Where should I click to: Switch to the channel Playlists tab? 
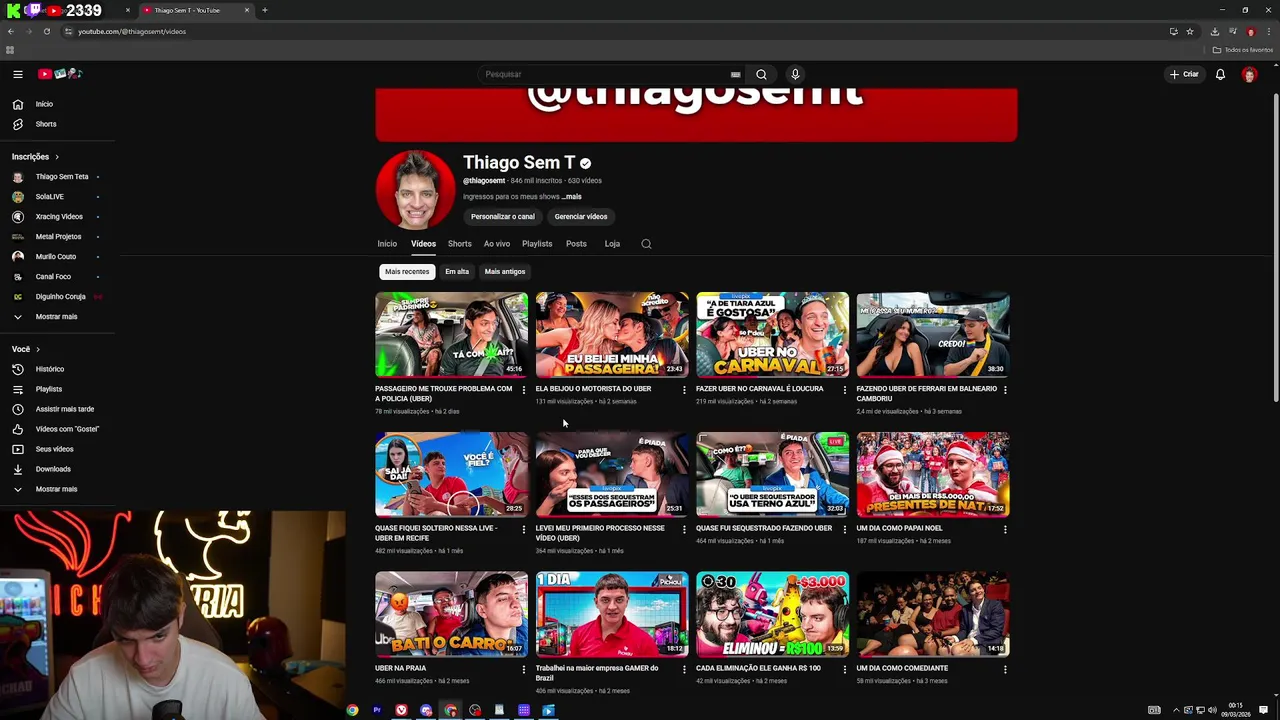(537, 244)
